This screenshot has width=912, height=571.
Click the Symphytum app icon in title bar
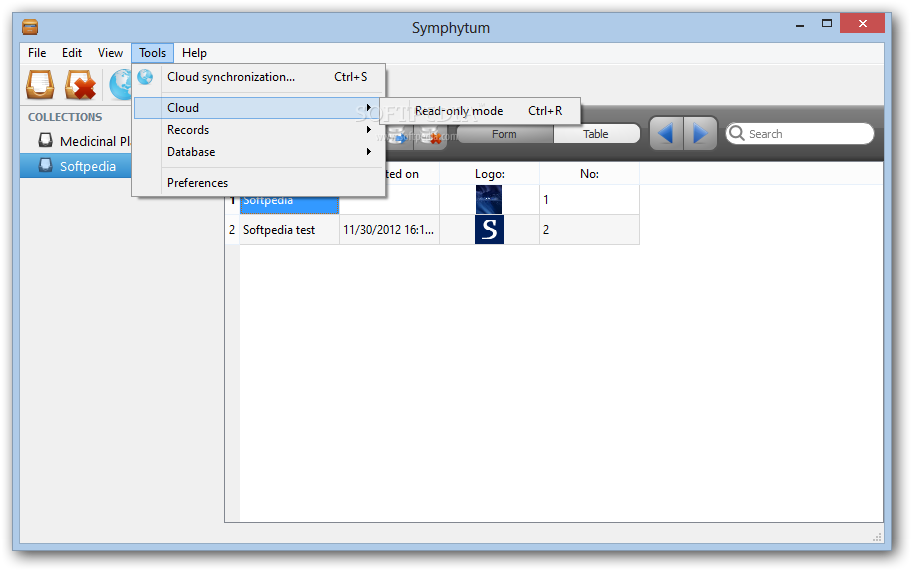click(x=30, y=27)
